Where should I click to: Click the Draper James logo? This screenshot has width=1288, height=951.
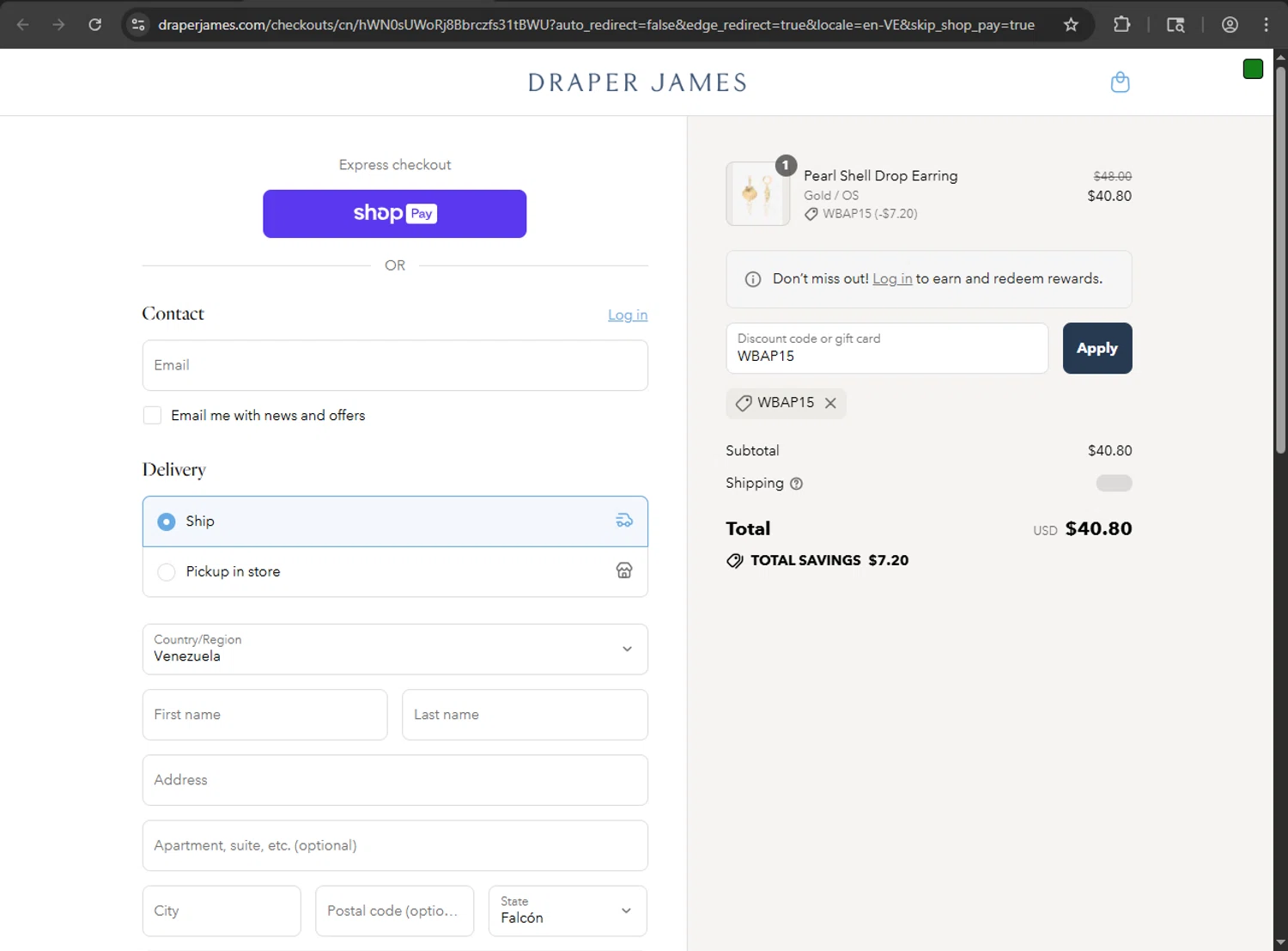point(637,82)
